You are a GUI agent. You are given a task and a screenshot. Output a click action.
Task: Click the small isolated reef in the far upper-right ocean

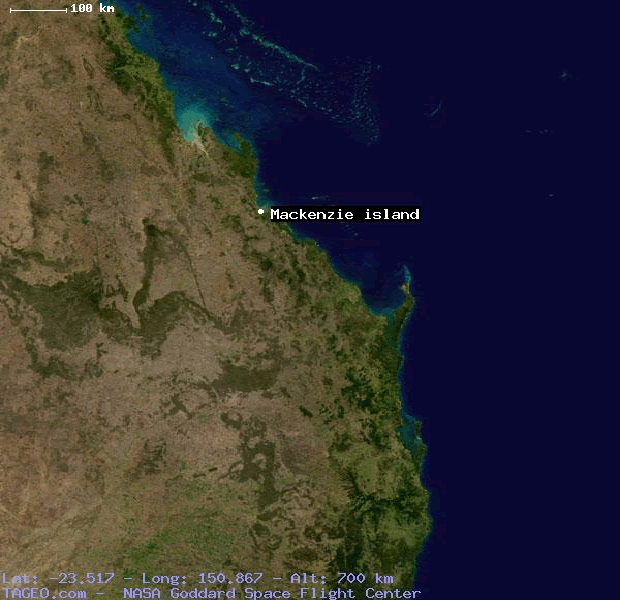[x=563, y=75]
